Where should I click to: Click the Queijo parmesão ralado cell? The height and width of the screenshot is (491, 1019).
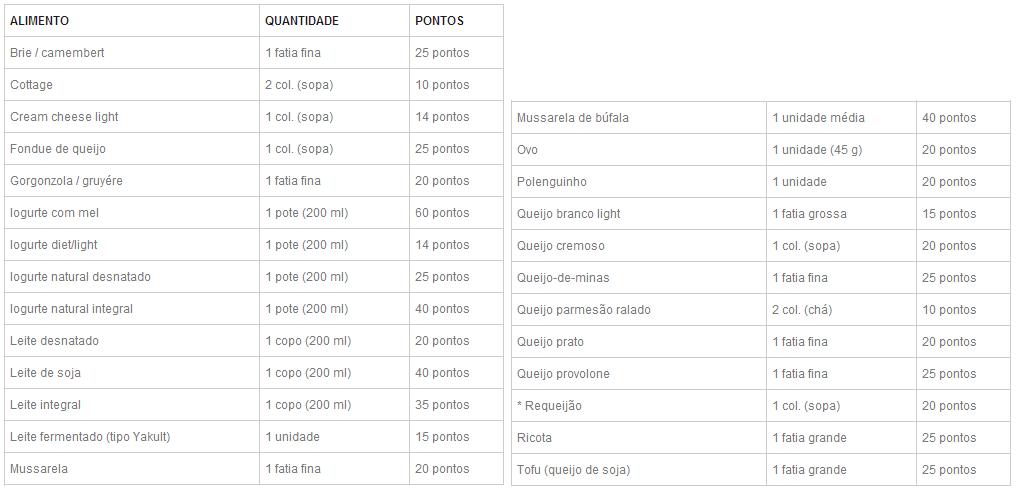pos(584,310)
